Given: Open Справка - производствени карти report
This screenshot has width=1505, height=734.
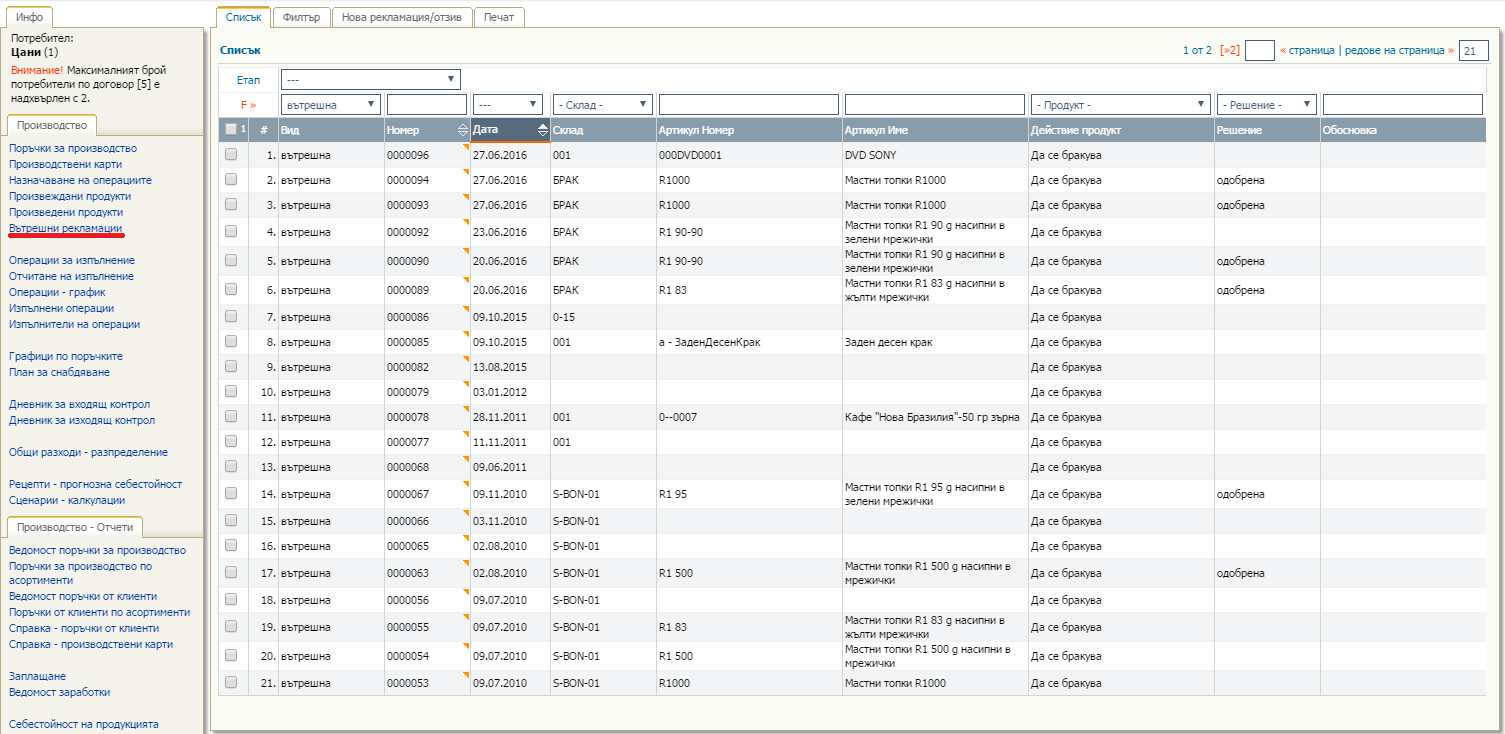Looking at the screenshot, I should click(91, 644).
